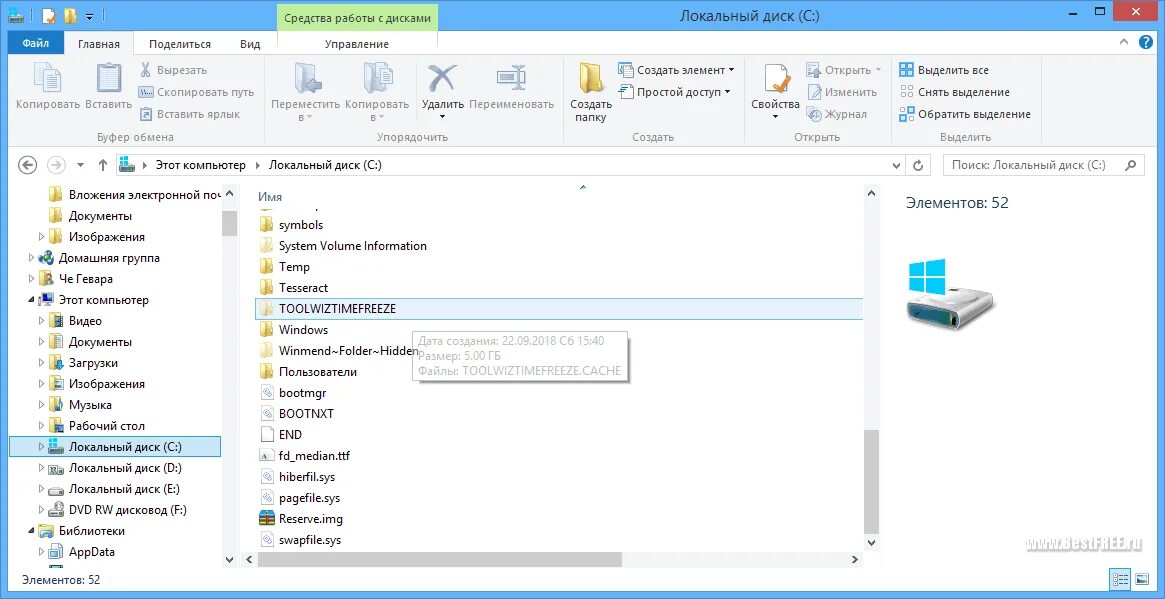Click the C: drive preview thumbnail
The image size is (1165, 599).
tap(950, 294)
